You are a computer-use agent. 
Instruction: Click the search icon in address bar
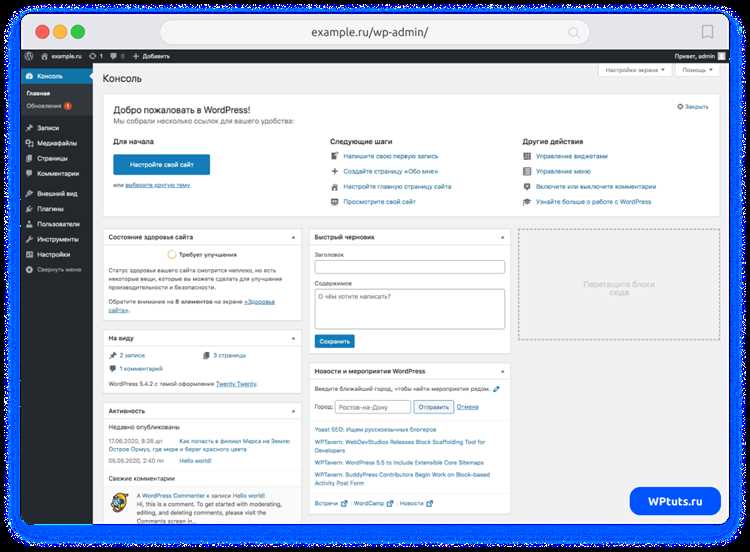[574, 33]
